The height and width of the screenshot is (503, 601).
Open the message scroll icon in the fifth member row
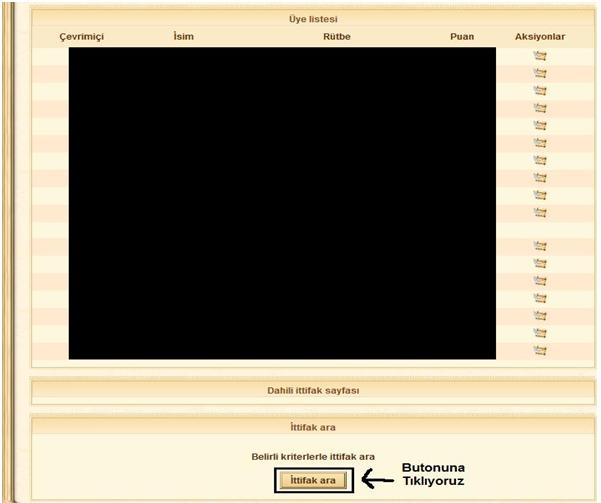coord(540,126)
